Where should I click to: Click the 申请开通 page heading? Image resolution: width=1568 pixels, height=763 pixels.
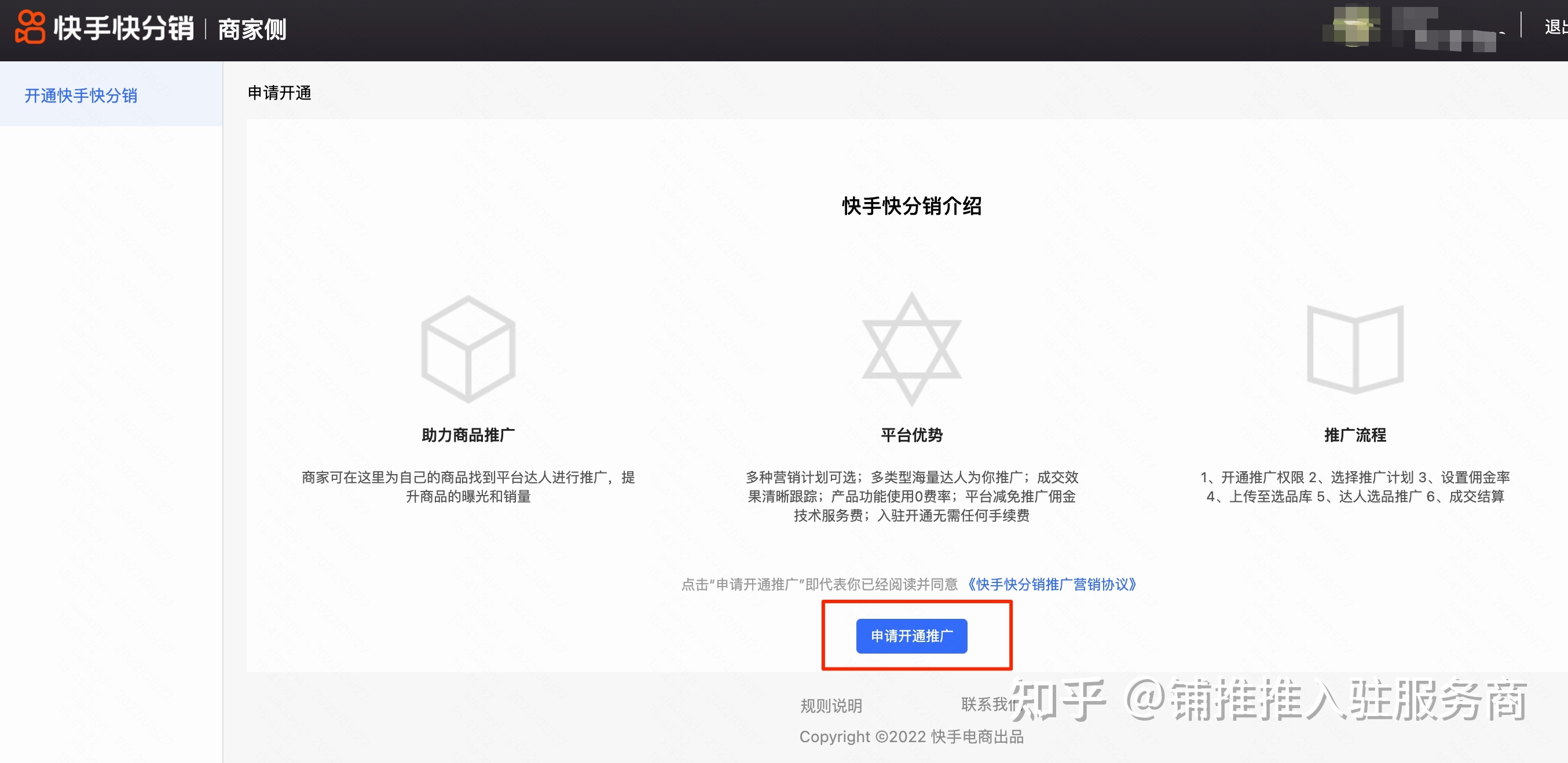[x=280, y=93]
